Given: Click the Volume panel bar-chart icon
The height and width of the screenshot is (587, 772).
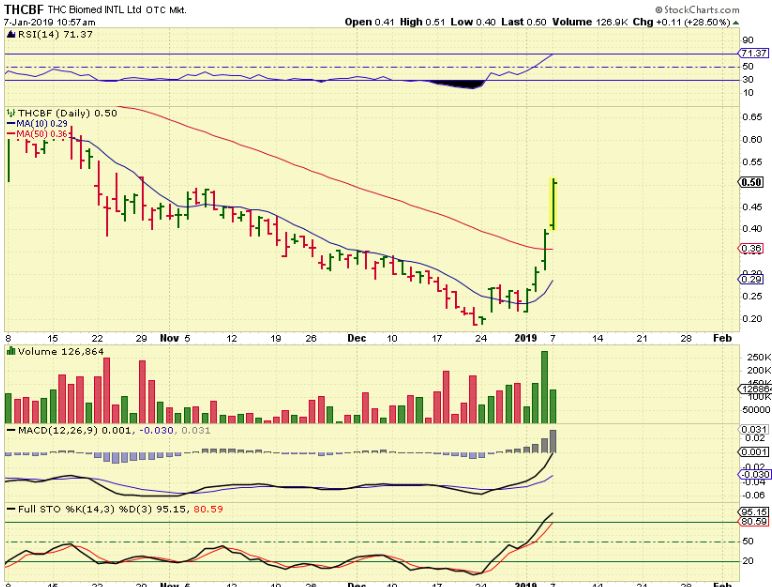Looking at the screenshot, I should 11,351.
